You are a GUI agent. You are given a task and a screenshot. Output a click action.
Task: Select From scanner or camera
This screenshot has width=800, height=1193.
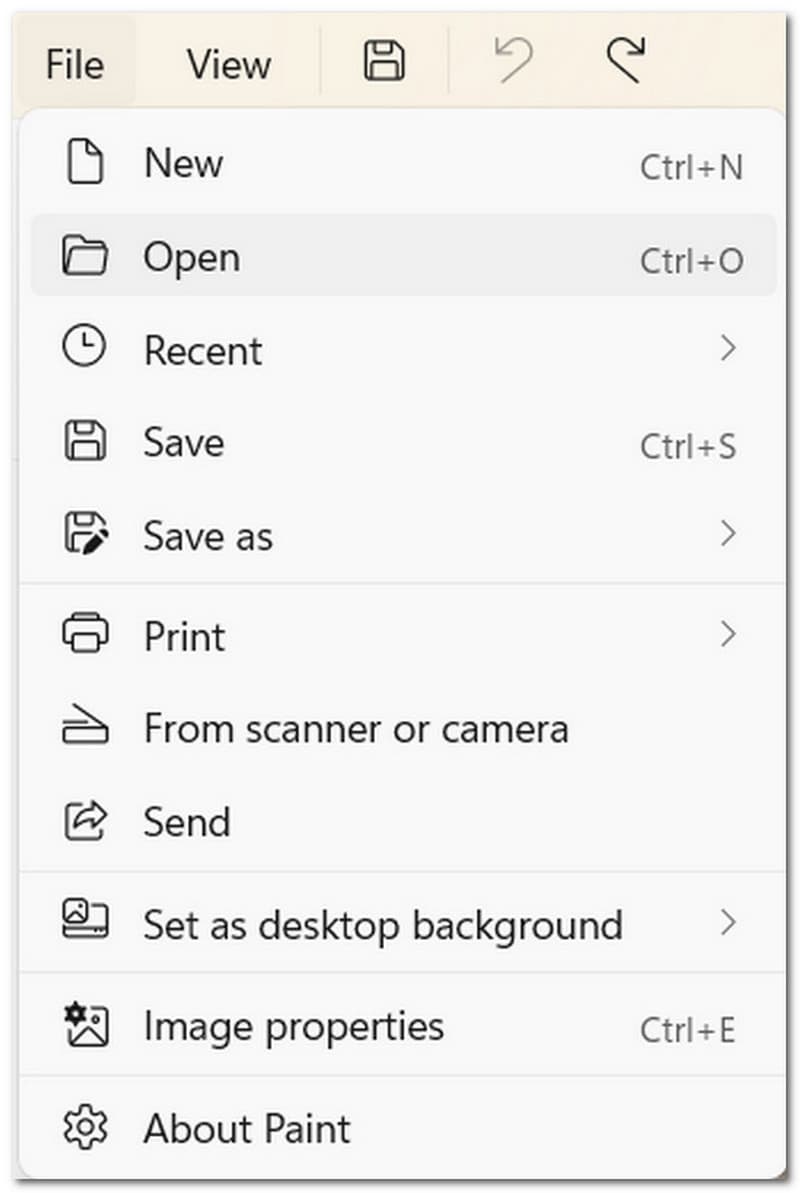pyautogui.click(x=356, y=729)
